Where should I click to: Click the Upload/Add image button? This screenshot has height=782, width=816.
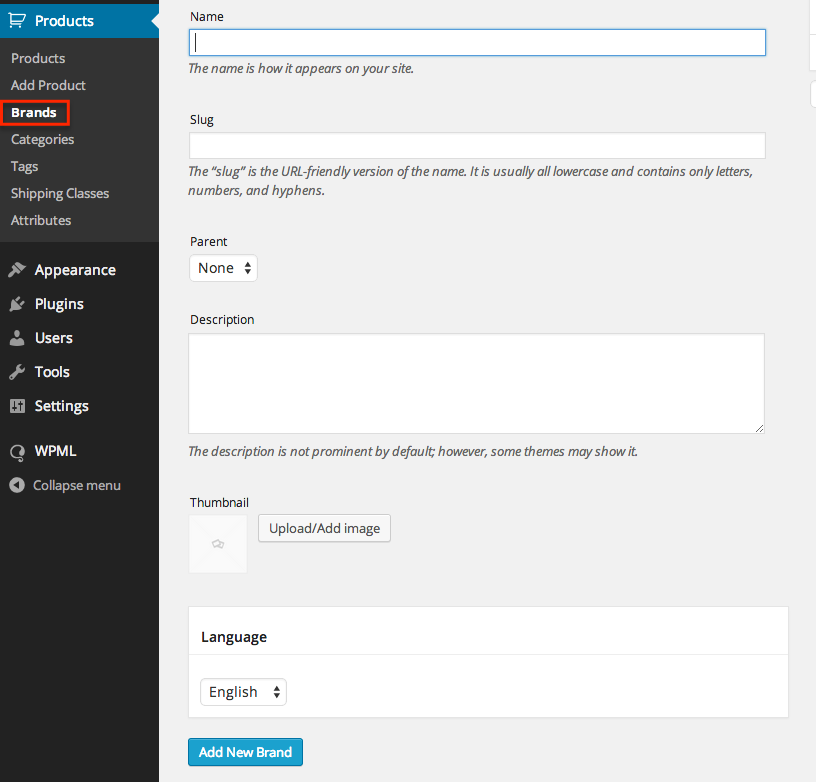pos(324,528)
